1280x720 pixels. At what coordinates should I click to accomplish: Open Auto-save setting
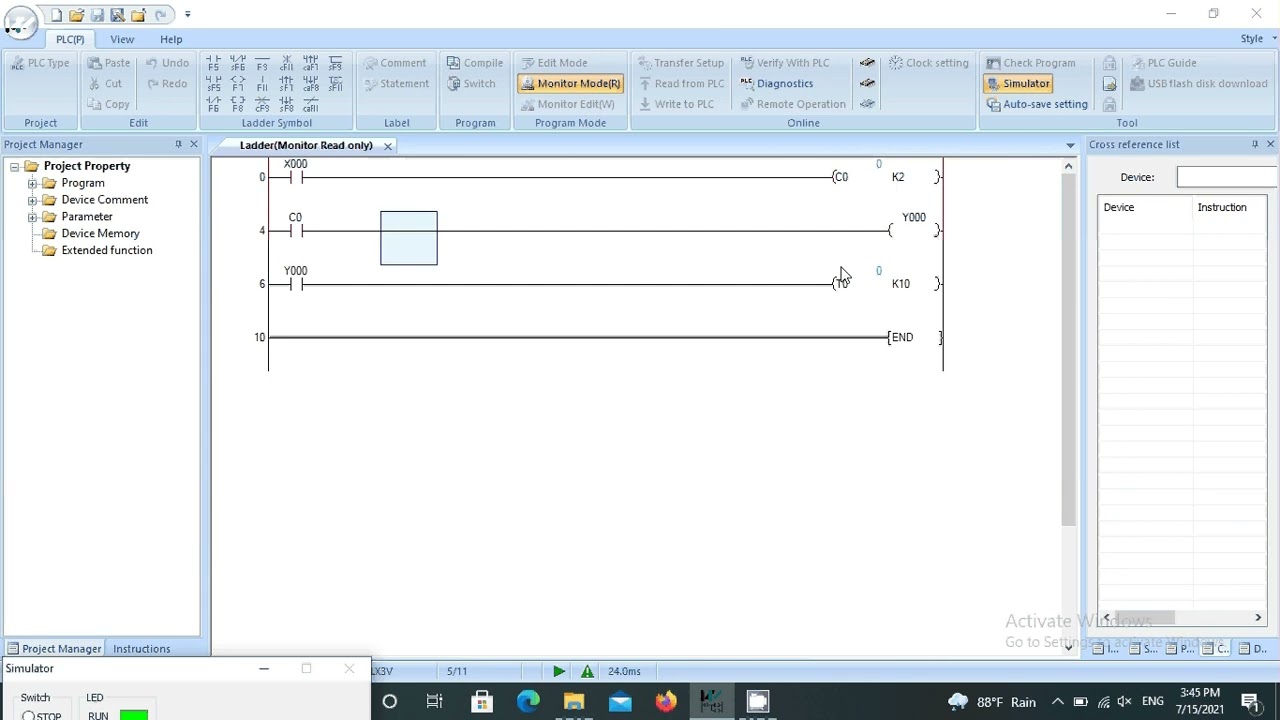coord(1037,104)
